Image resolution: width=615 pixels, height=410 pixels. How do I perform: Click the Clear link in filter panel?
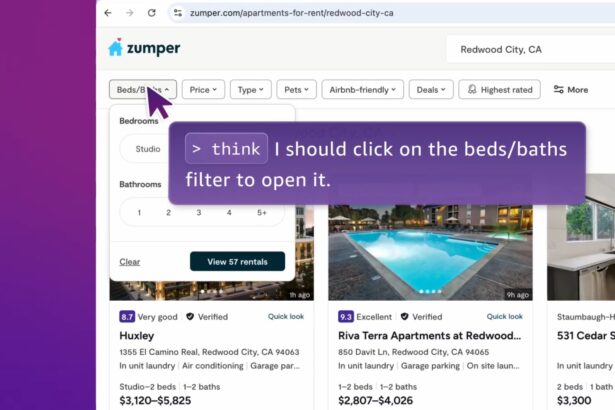coord(130,262)
